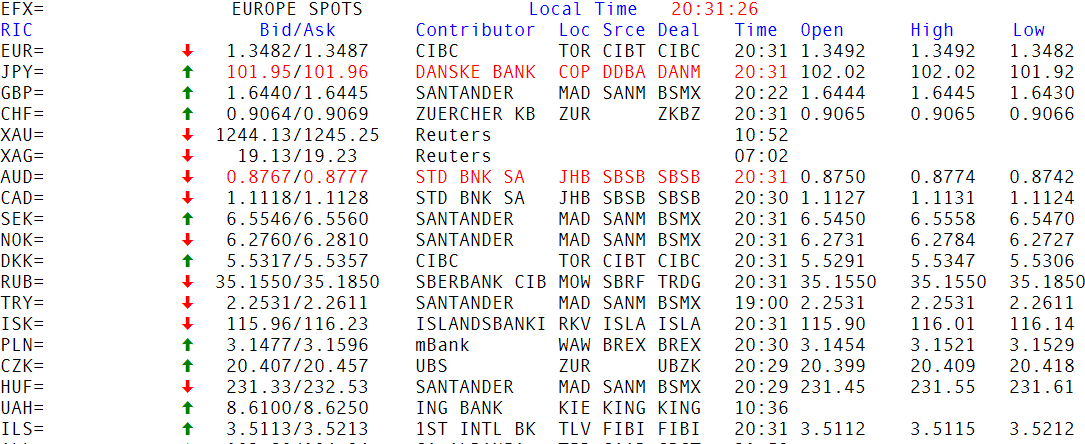Click contributor UBS
The width and height of the screenshot is (1085, 444).
point(432,366)
